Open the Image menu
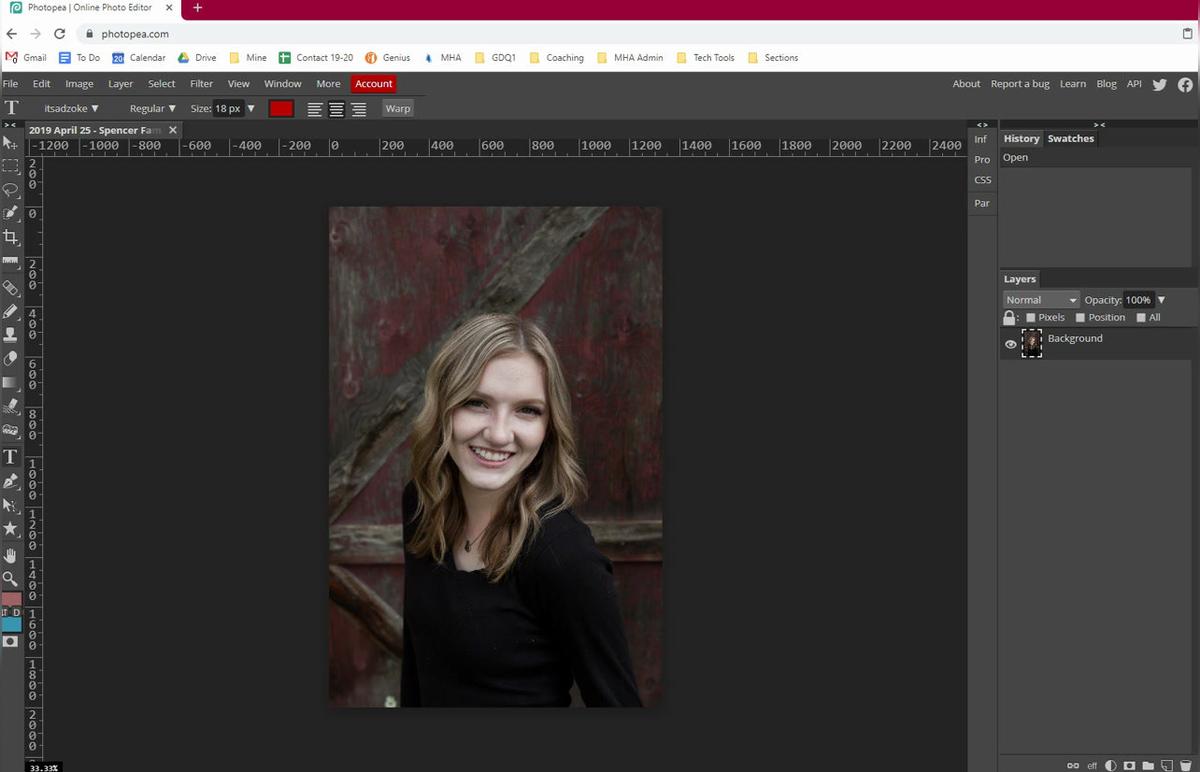Viewport: 1200px width, 772px height. (79, 84)
